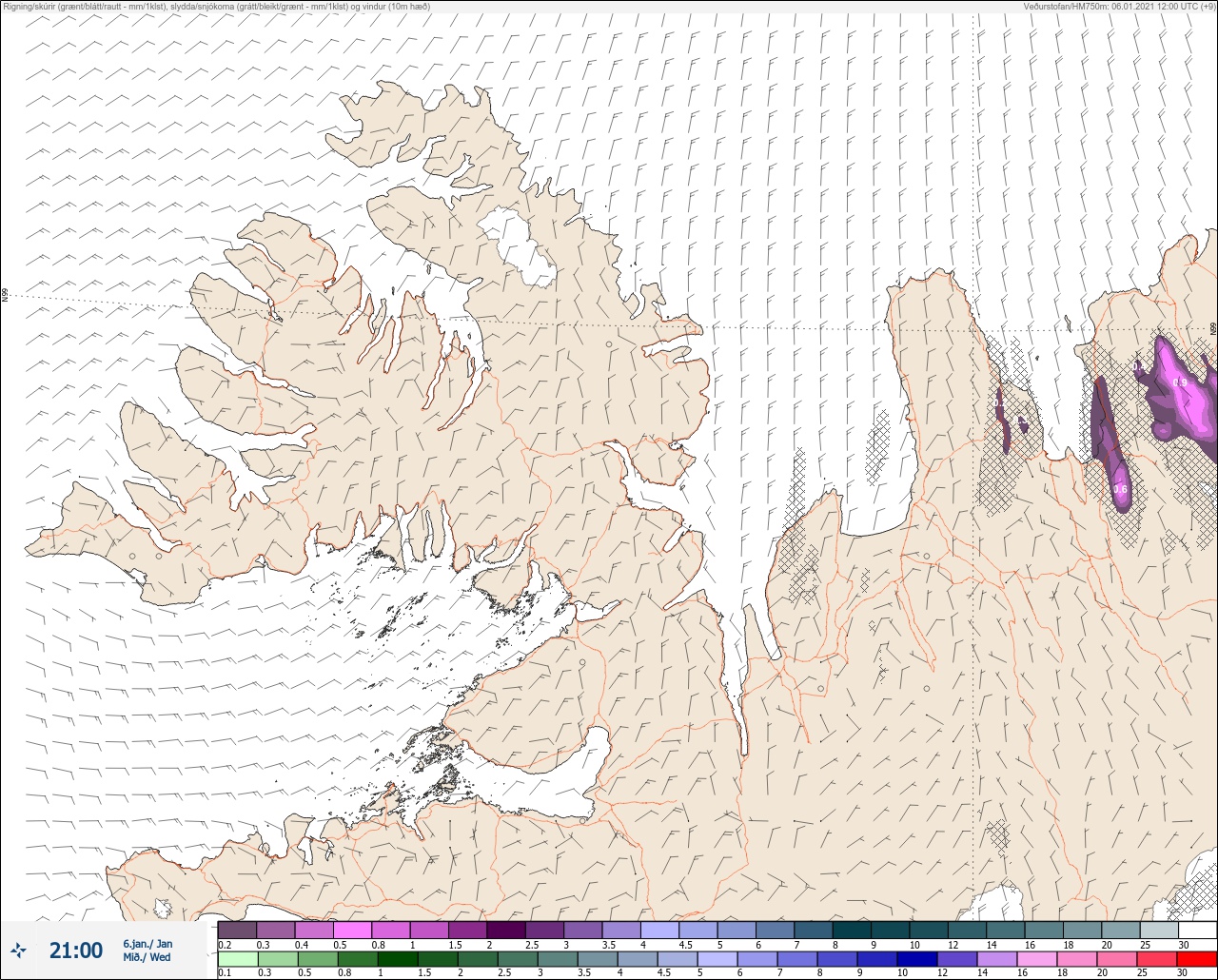
Task: Select the dark purple 2 swatch in upper row
Action: click(x=505, y=930)
